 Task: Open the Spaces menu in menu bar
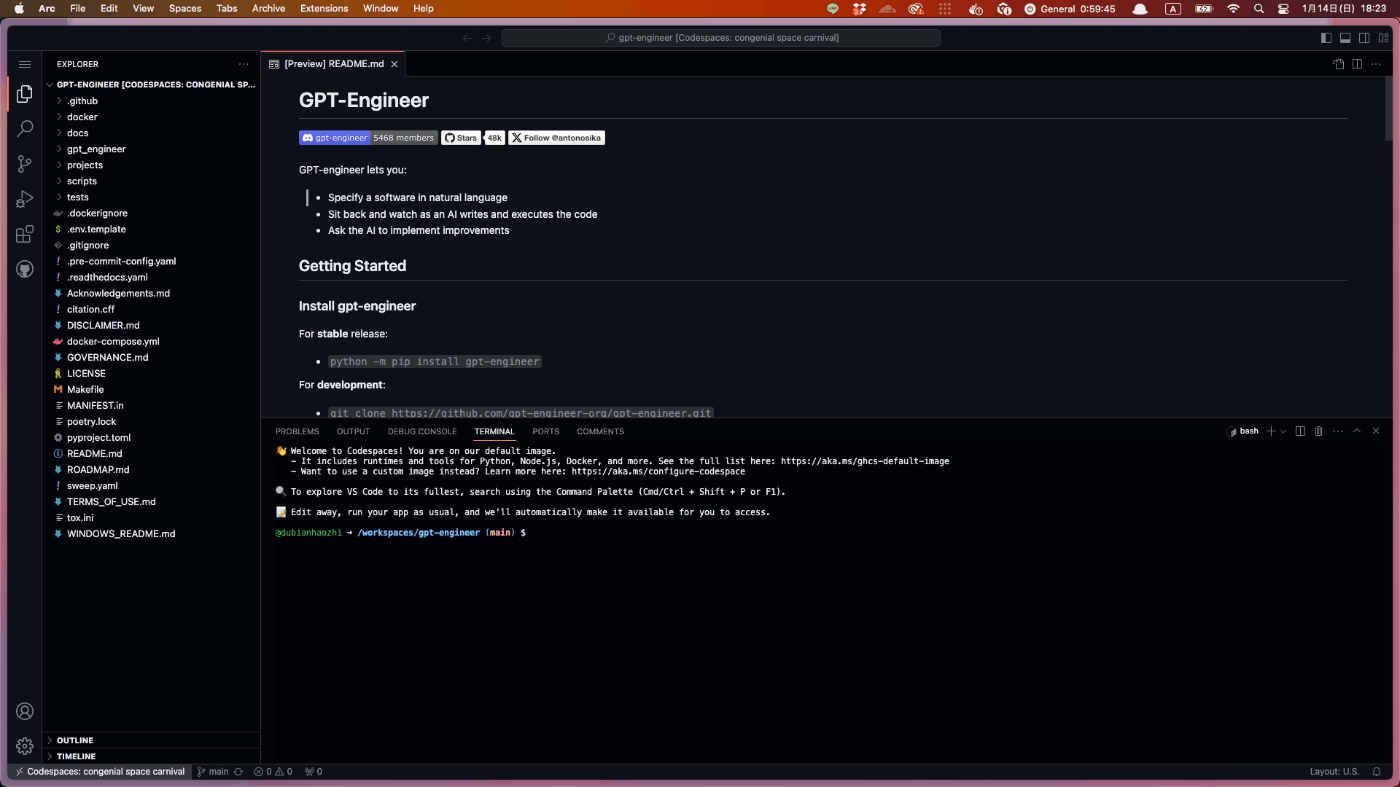185,8
